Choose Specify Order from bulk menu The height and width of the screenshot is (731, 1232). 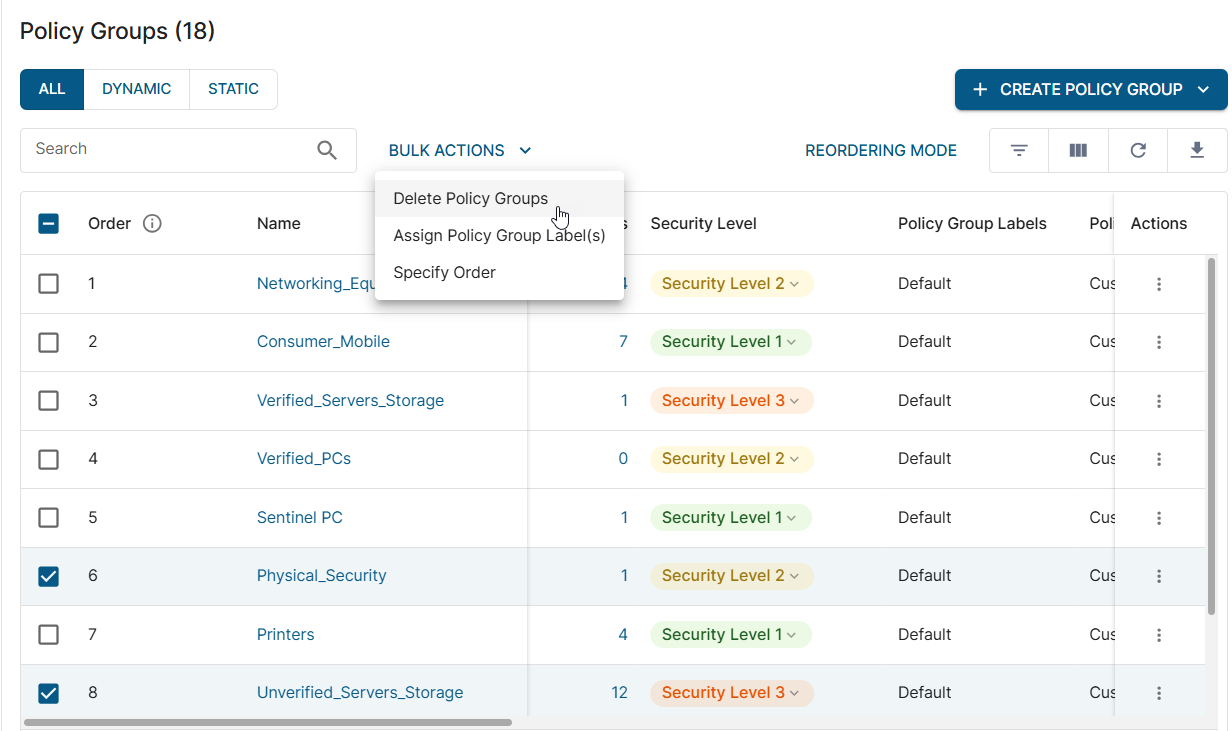click(444, 272)
